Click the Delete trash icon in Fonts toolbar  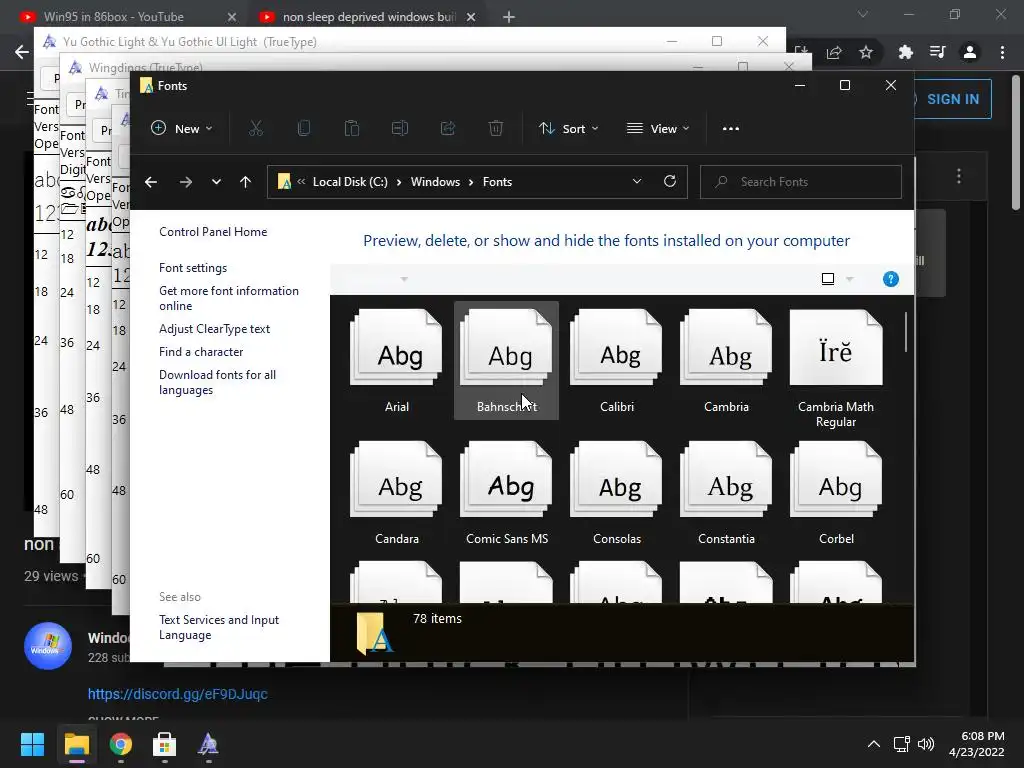496,129
